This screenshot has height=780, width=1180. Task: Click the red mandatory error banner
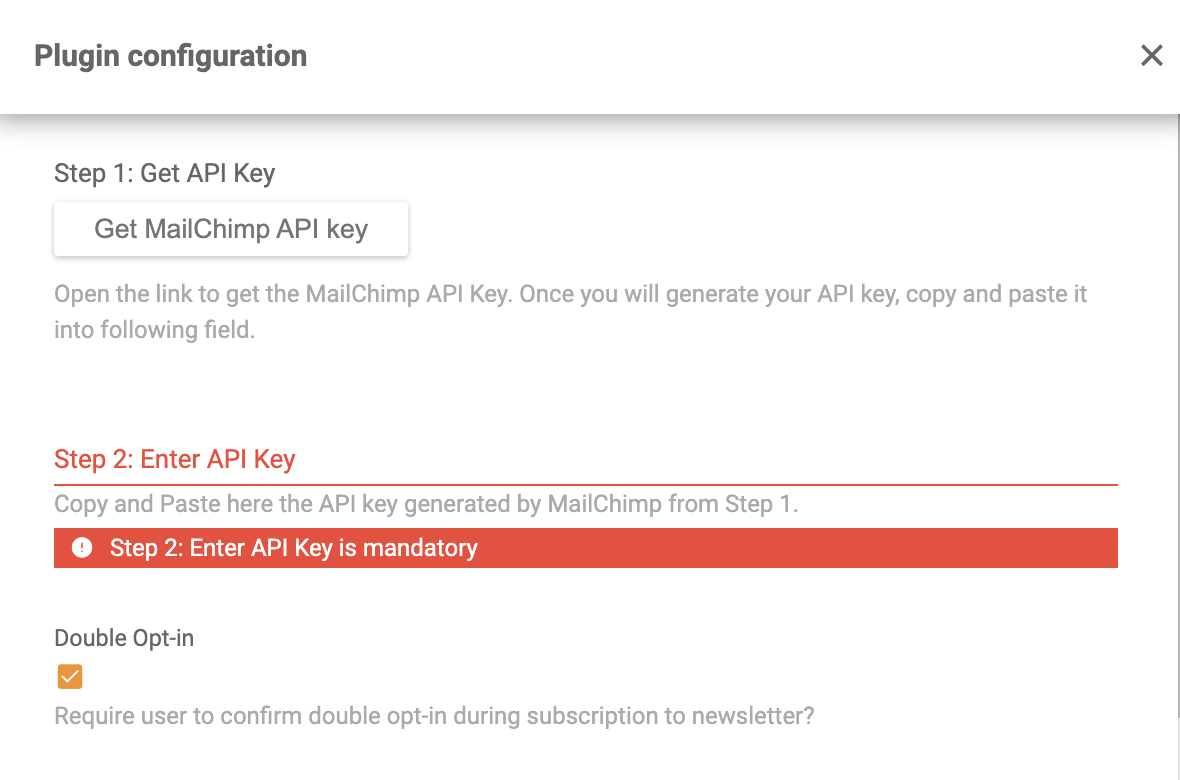(x=585, y=547)
